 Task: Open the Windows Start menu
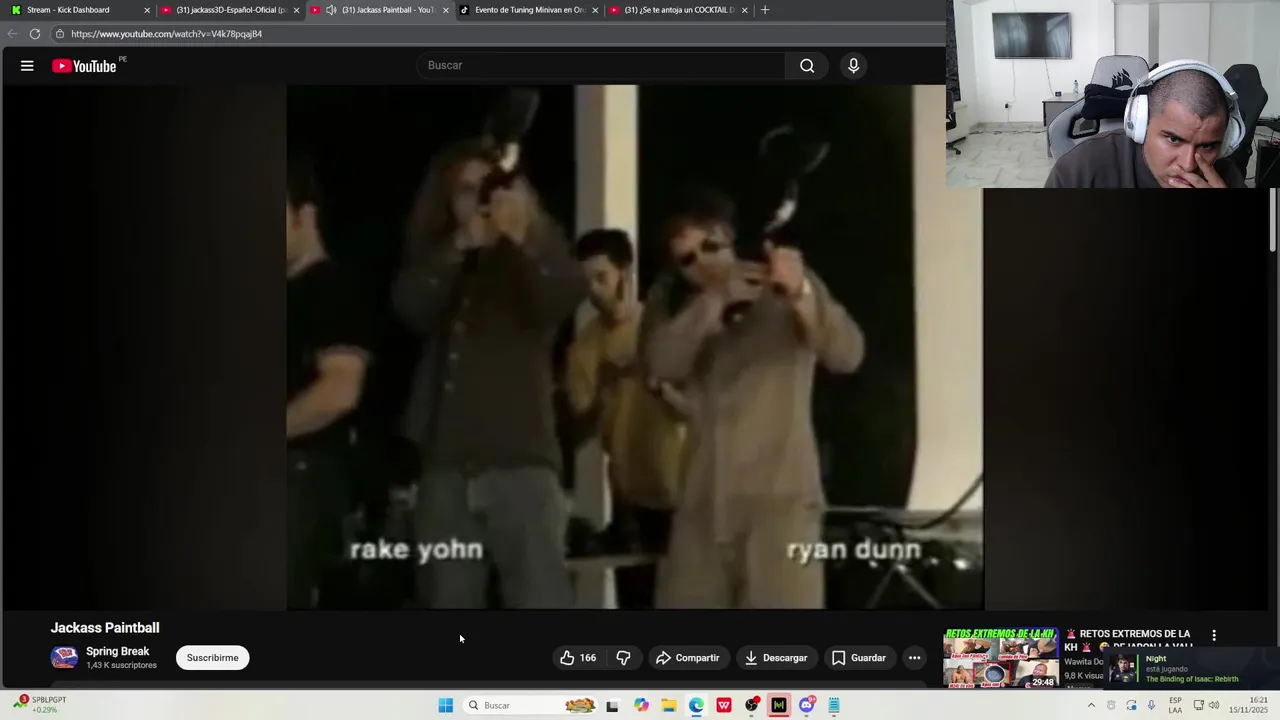(x=446, y=706)
